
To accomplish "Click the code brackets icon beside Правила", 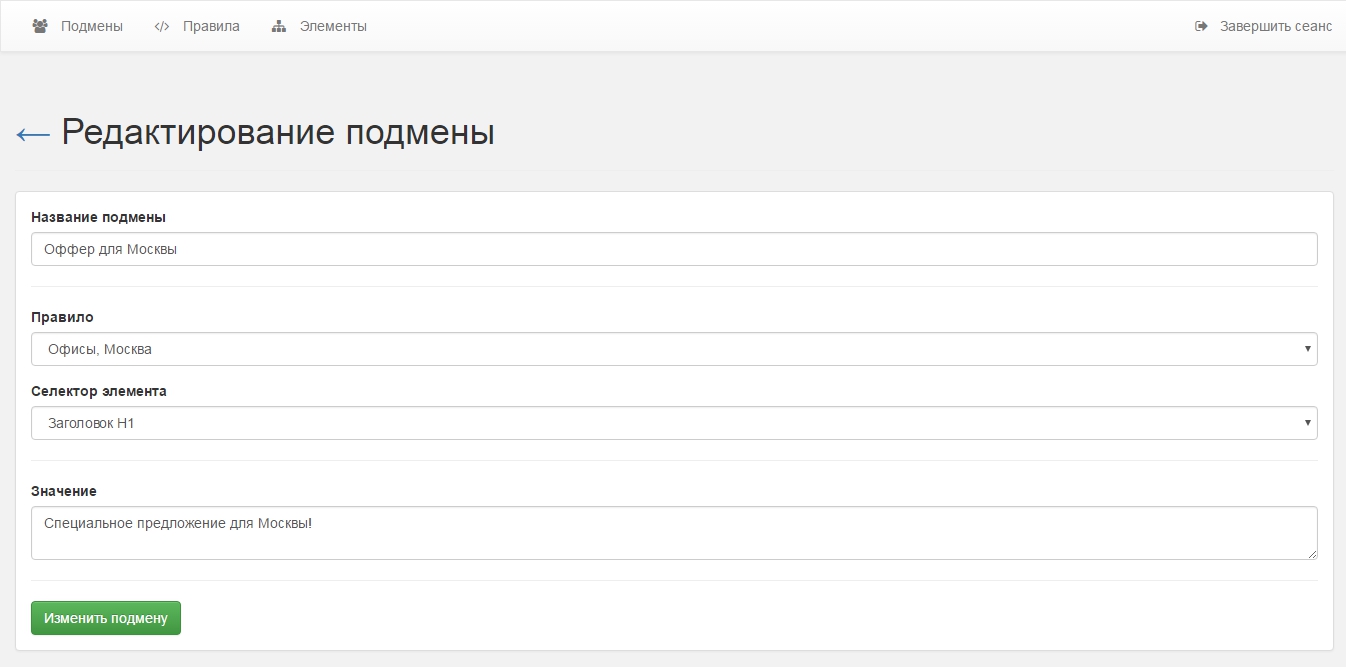I will (162, 26).
